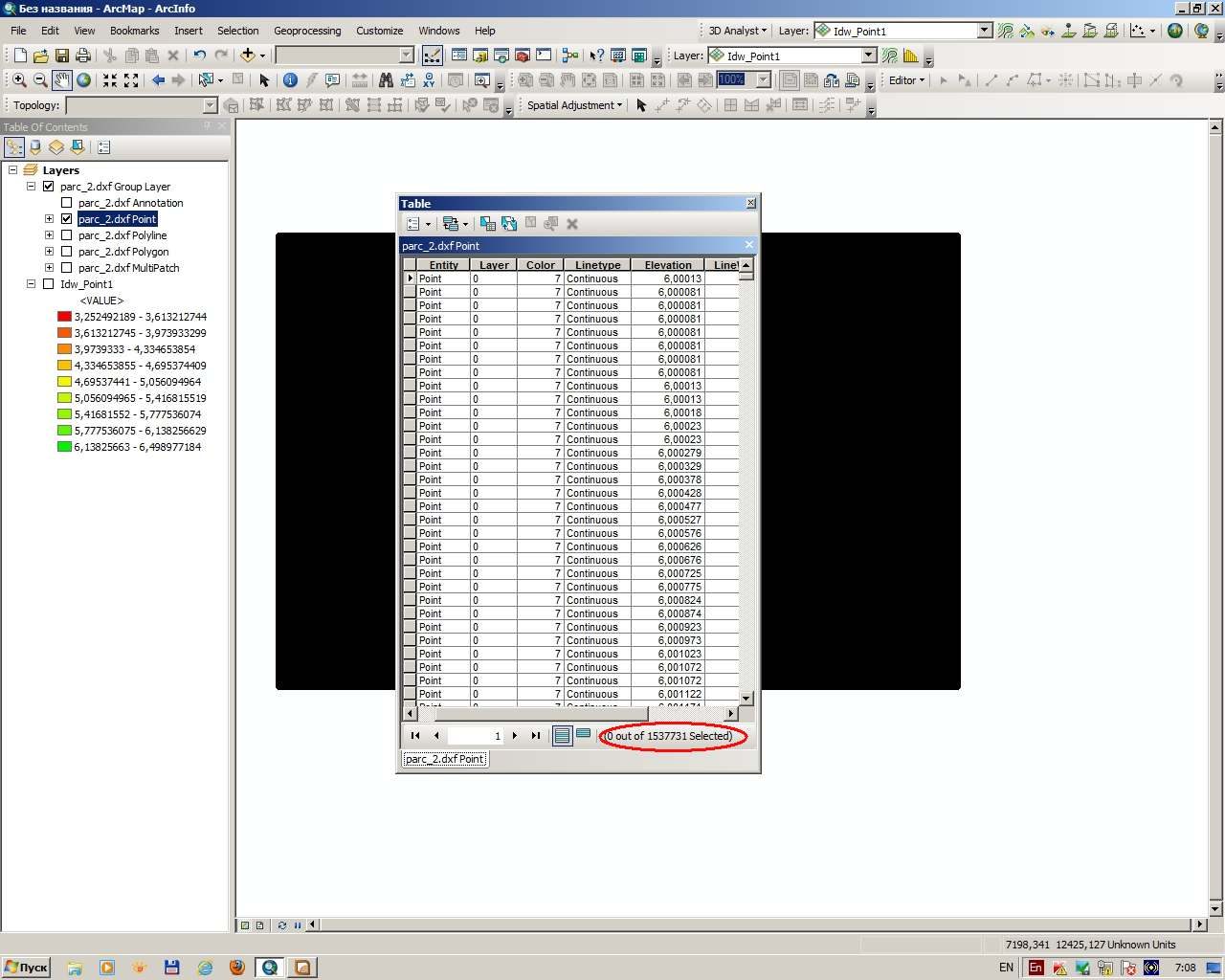Enable parc_2.dxf Annotation layer checkbox

click(66, 203)
